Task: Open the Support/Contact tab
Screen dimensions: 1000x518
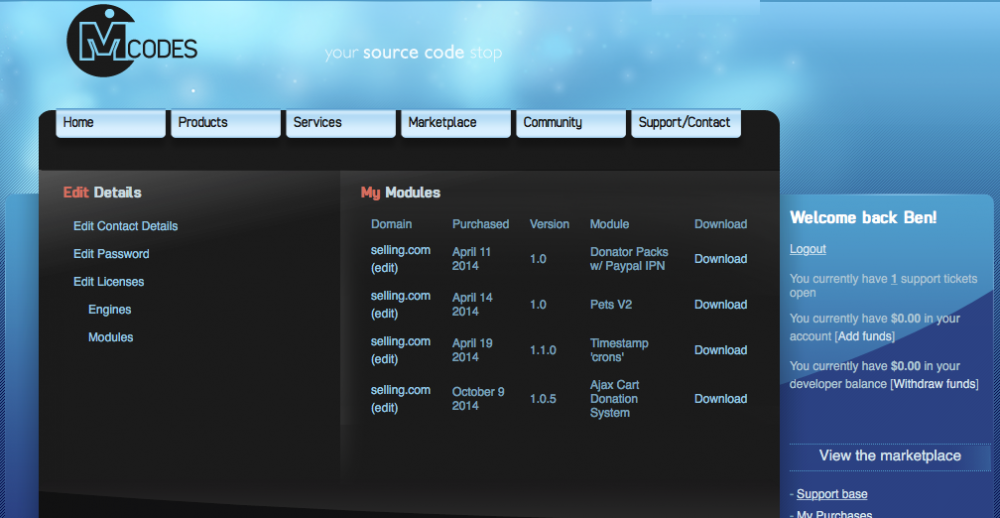Action: click(685, 123)
